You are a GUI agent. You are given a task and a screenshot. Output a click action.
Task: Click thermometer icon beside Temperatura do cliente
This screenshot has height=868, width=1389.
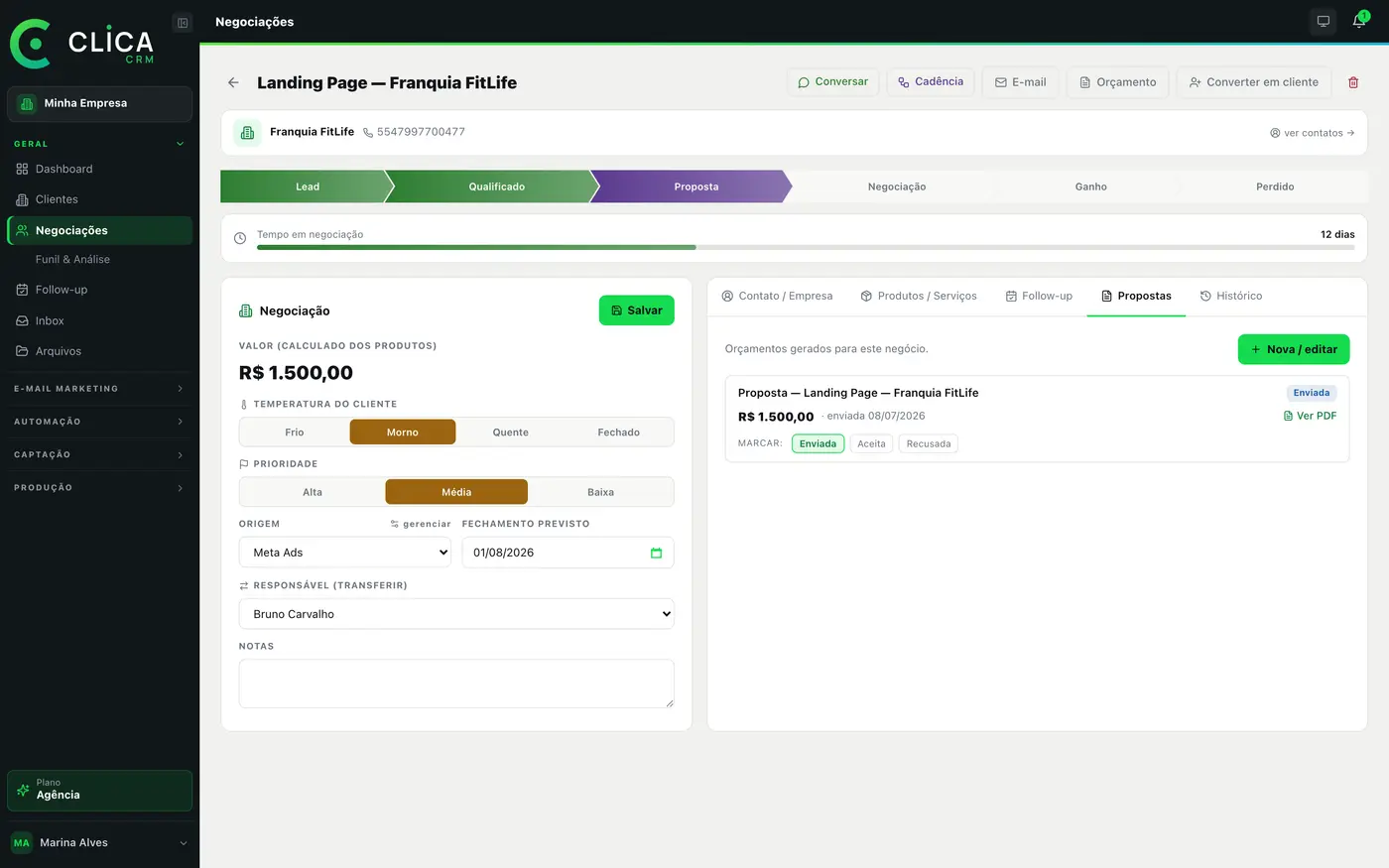(x=244, y=404)
